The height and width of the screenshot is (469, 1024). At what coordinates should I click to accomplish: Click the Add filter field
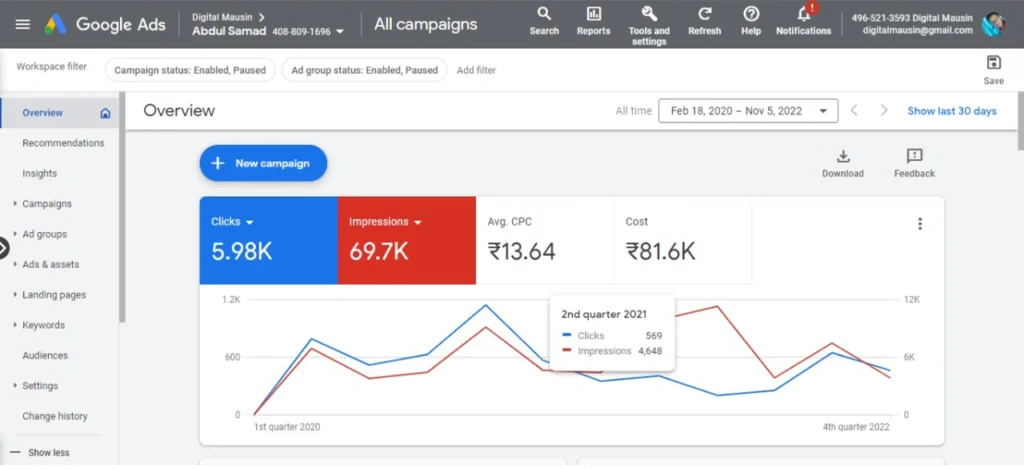476,70
